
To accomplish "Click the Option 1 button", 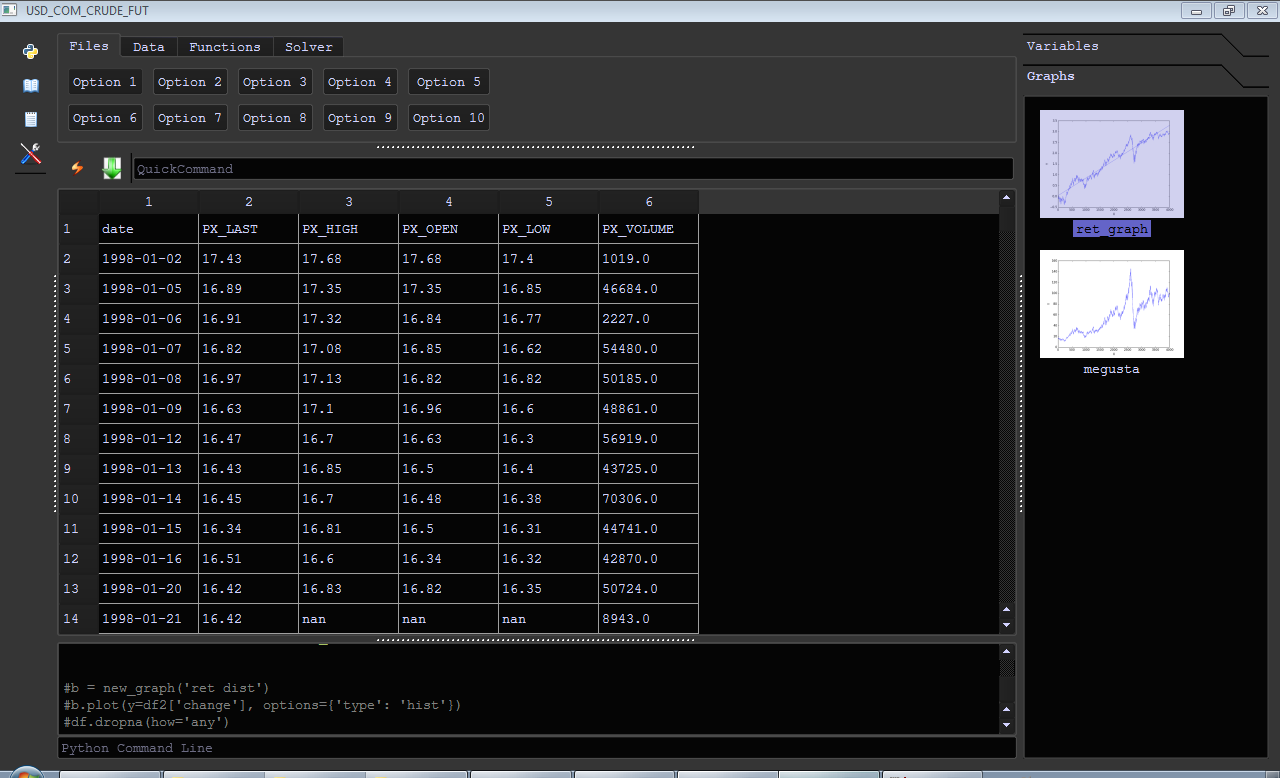I will tap(105, 82).
